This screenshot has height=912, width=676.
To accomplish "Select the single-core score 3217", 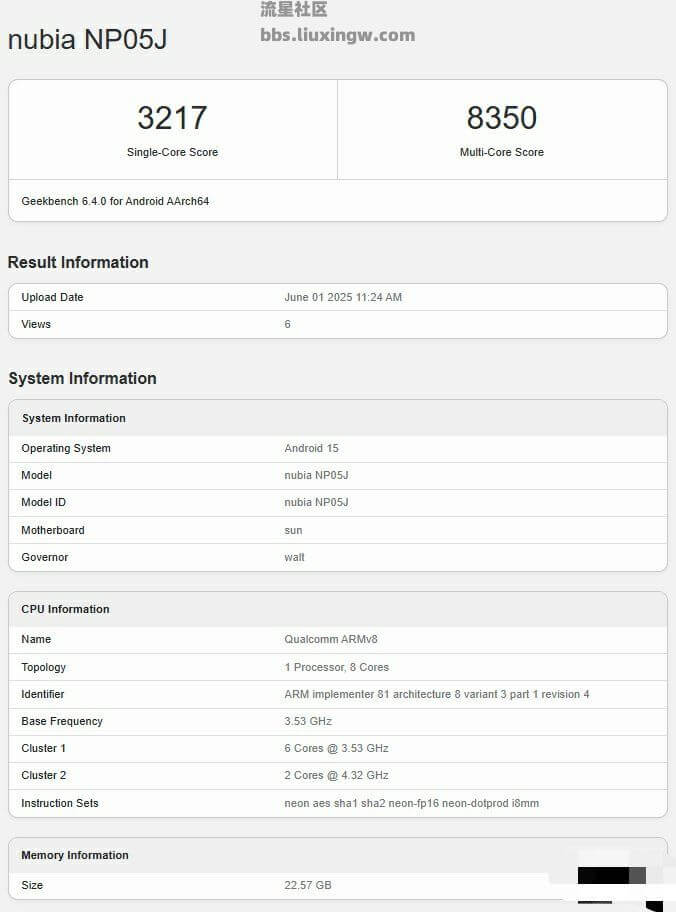I will [x=172, y=117].
